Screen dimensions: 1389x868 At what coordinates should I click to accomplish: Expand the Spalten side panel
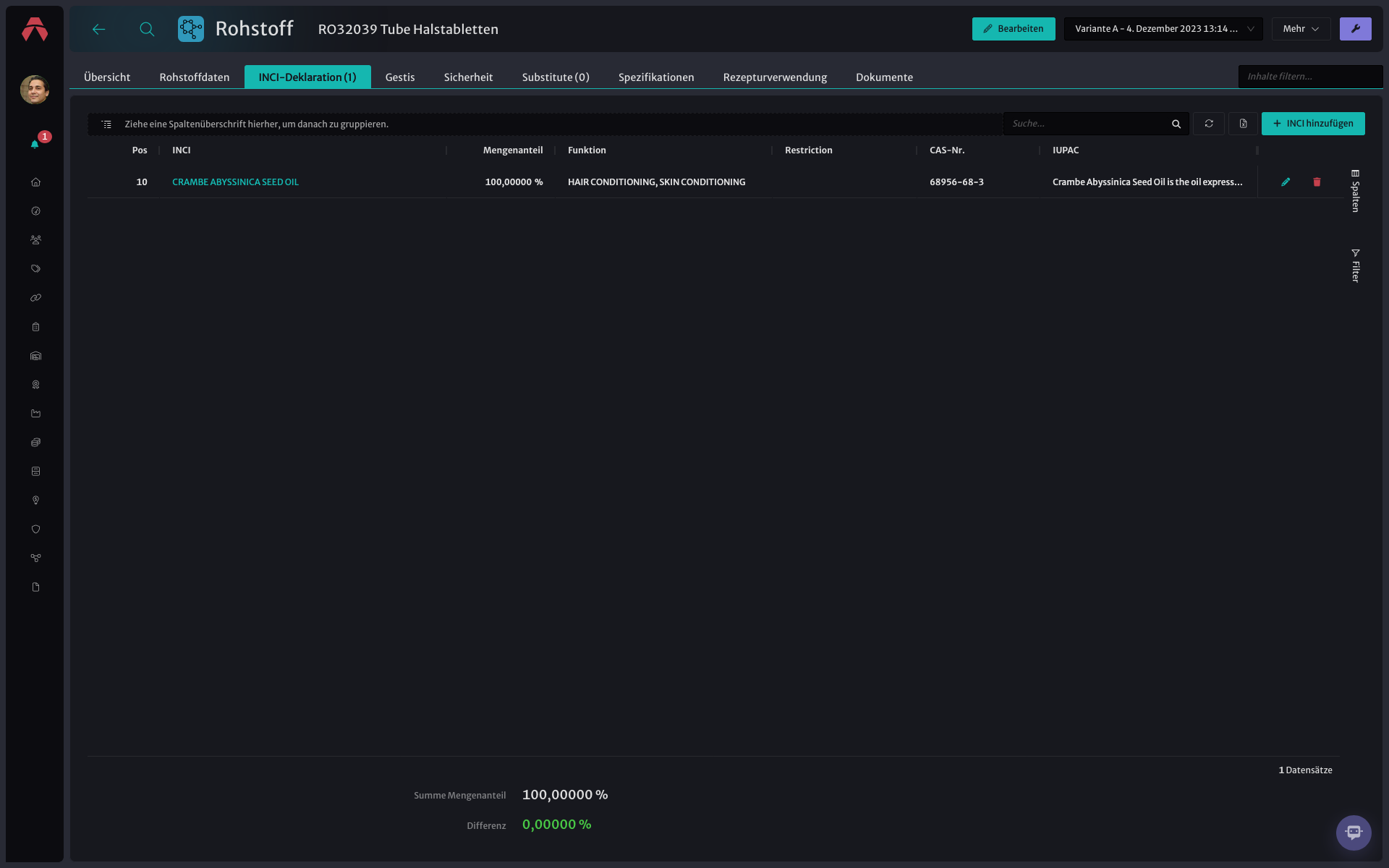point(1355,191)
